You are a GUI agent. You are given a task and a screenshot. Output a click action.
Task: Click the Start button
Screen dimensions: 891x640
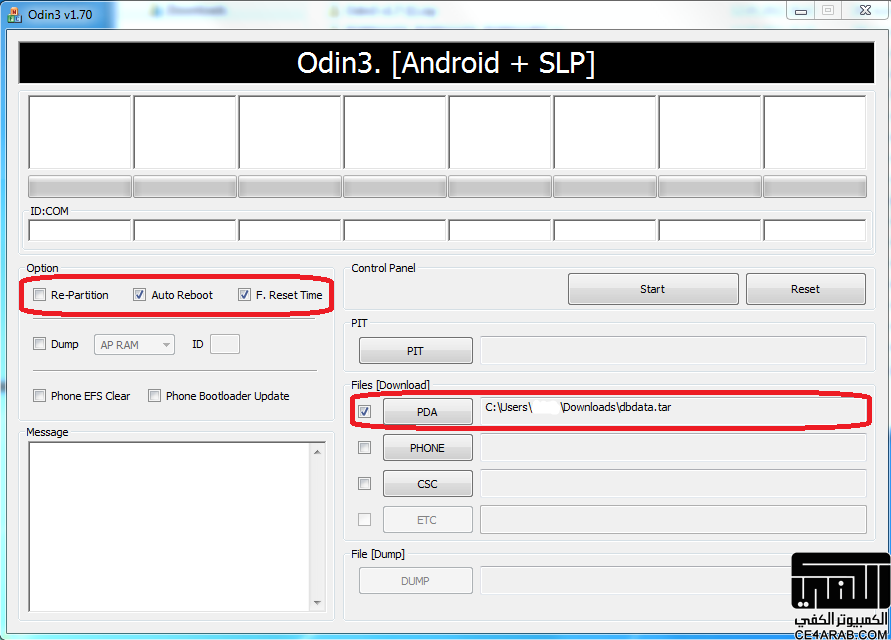point(653,289)
